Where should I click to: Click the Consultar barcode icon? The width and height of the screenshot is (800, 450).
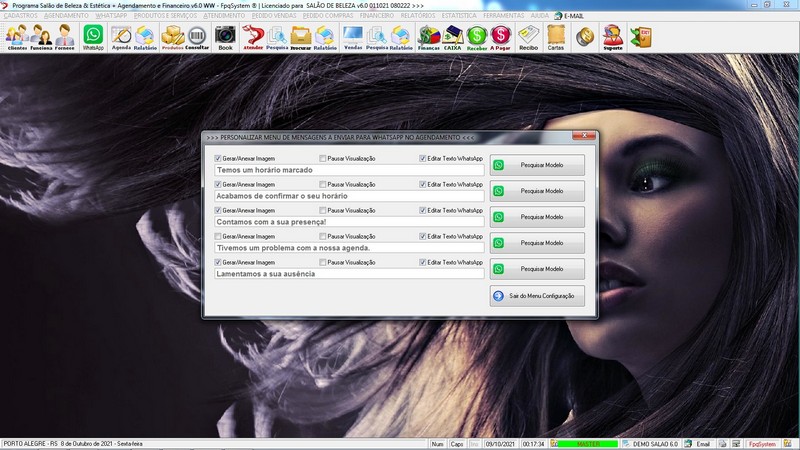pos(197,37)
